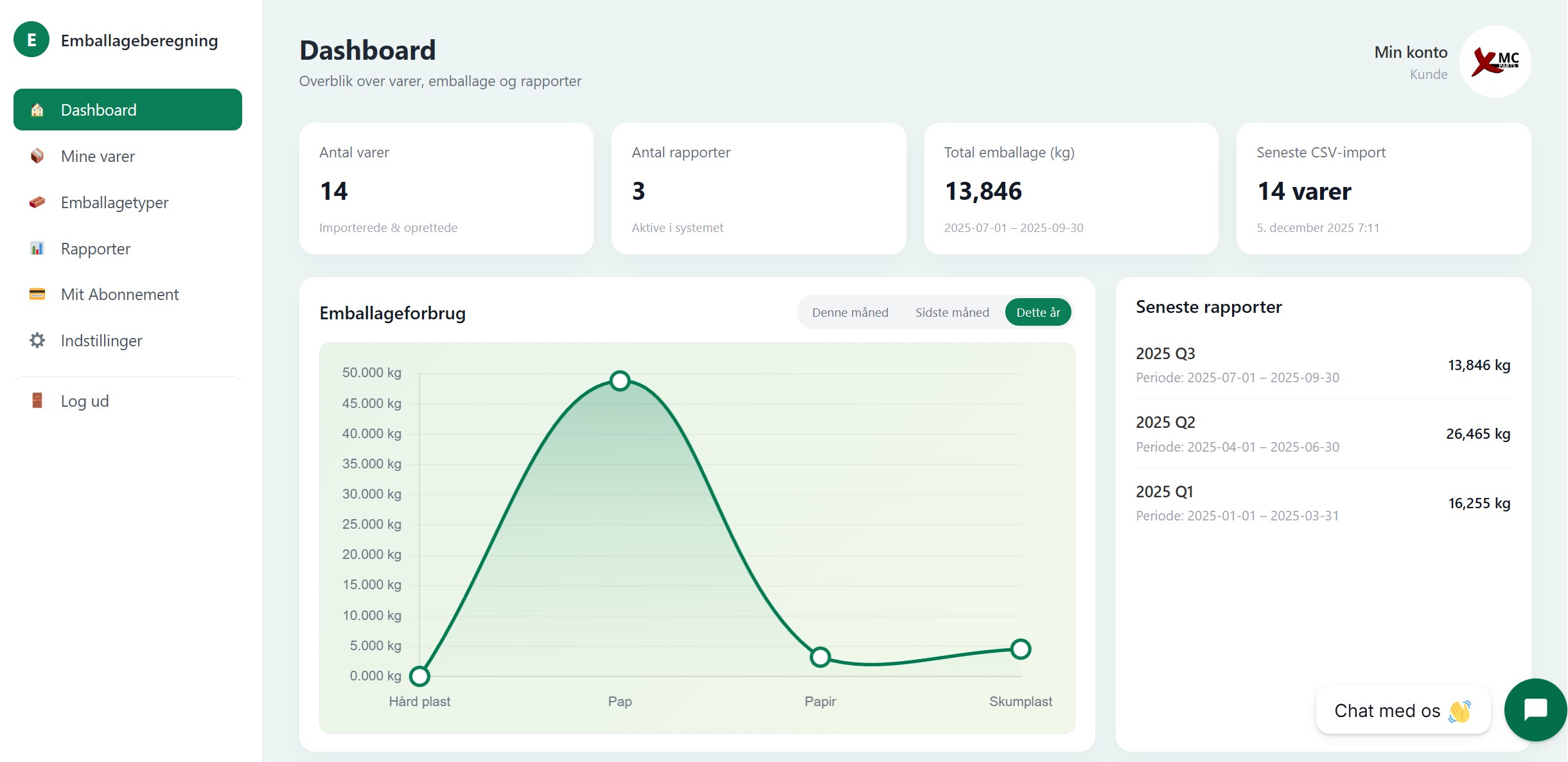Click the Chat med os bubble
The image size is (1568, 762).
pyautogui.click(x=1402, y=711)
